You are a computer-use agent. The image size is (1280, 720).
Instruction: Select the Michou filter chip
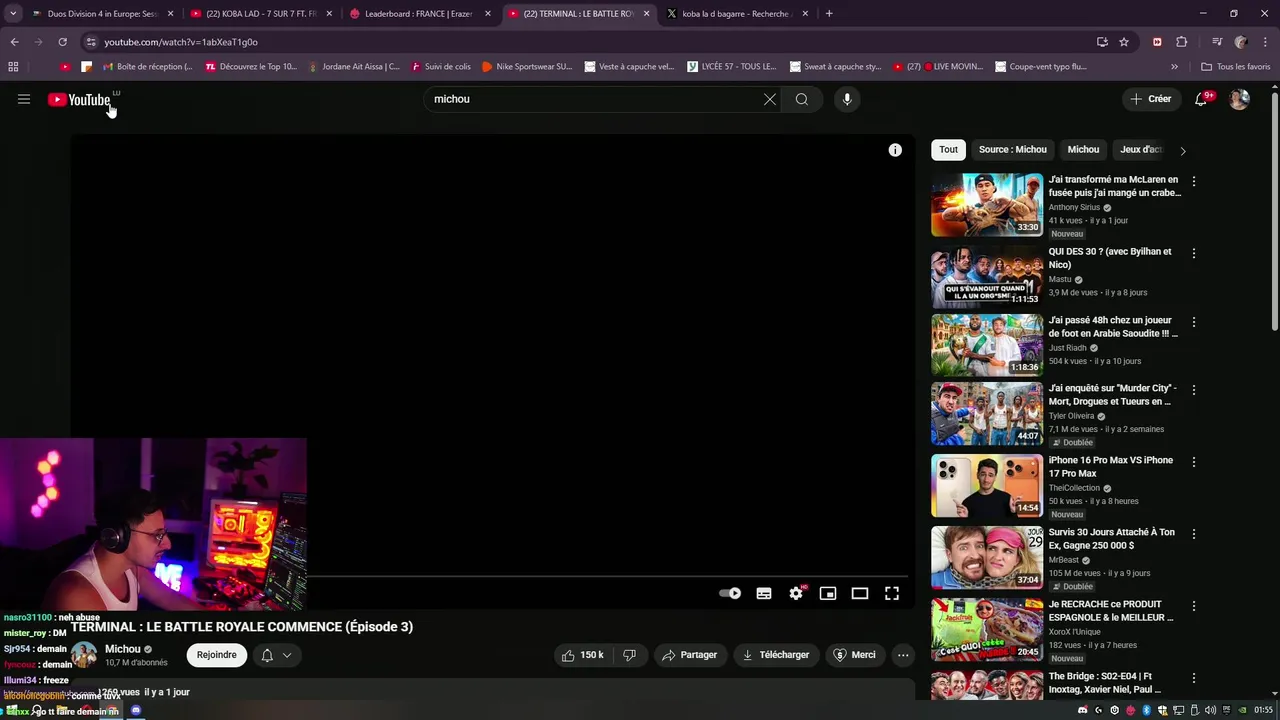[x=1083, y=150]
